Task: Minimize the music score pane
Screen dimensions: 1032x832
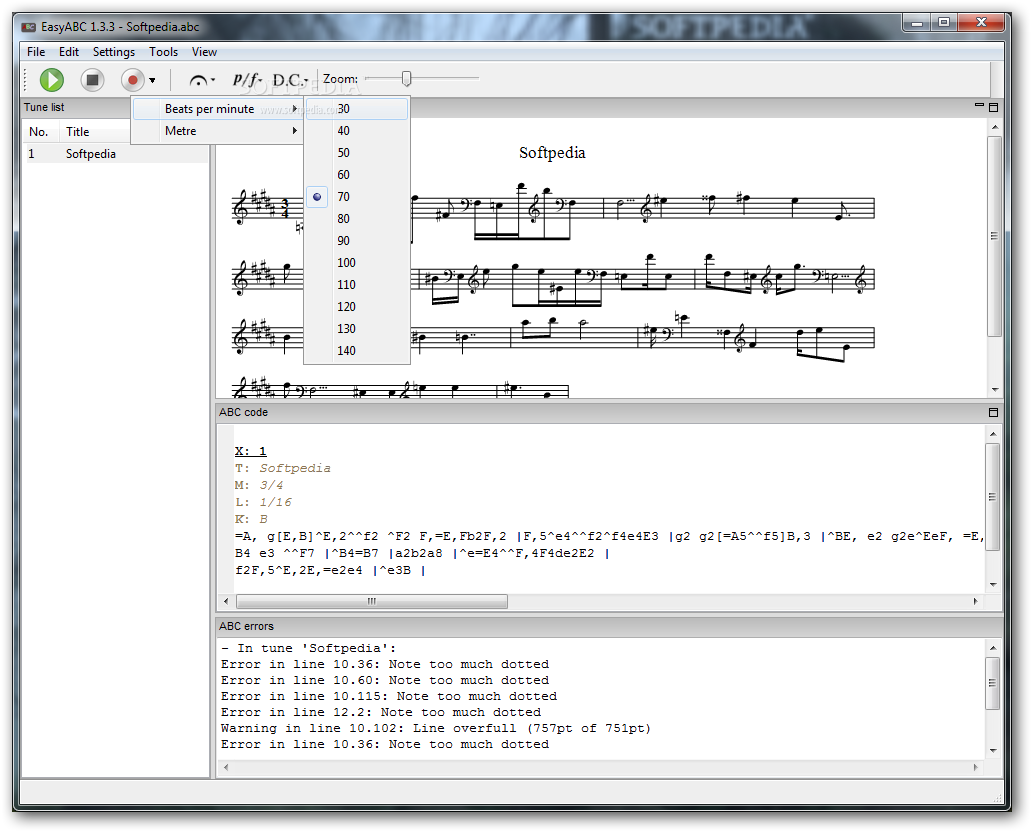Action: click(979, 105)
